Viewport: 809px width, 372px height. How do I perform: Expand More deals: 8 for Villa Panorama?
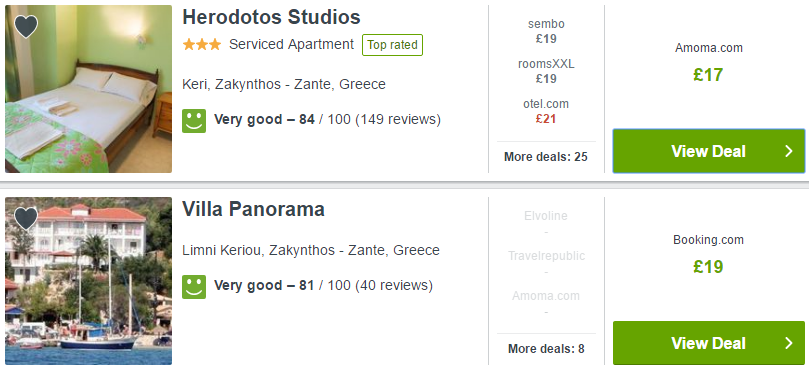[x=546, y=349]
